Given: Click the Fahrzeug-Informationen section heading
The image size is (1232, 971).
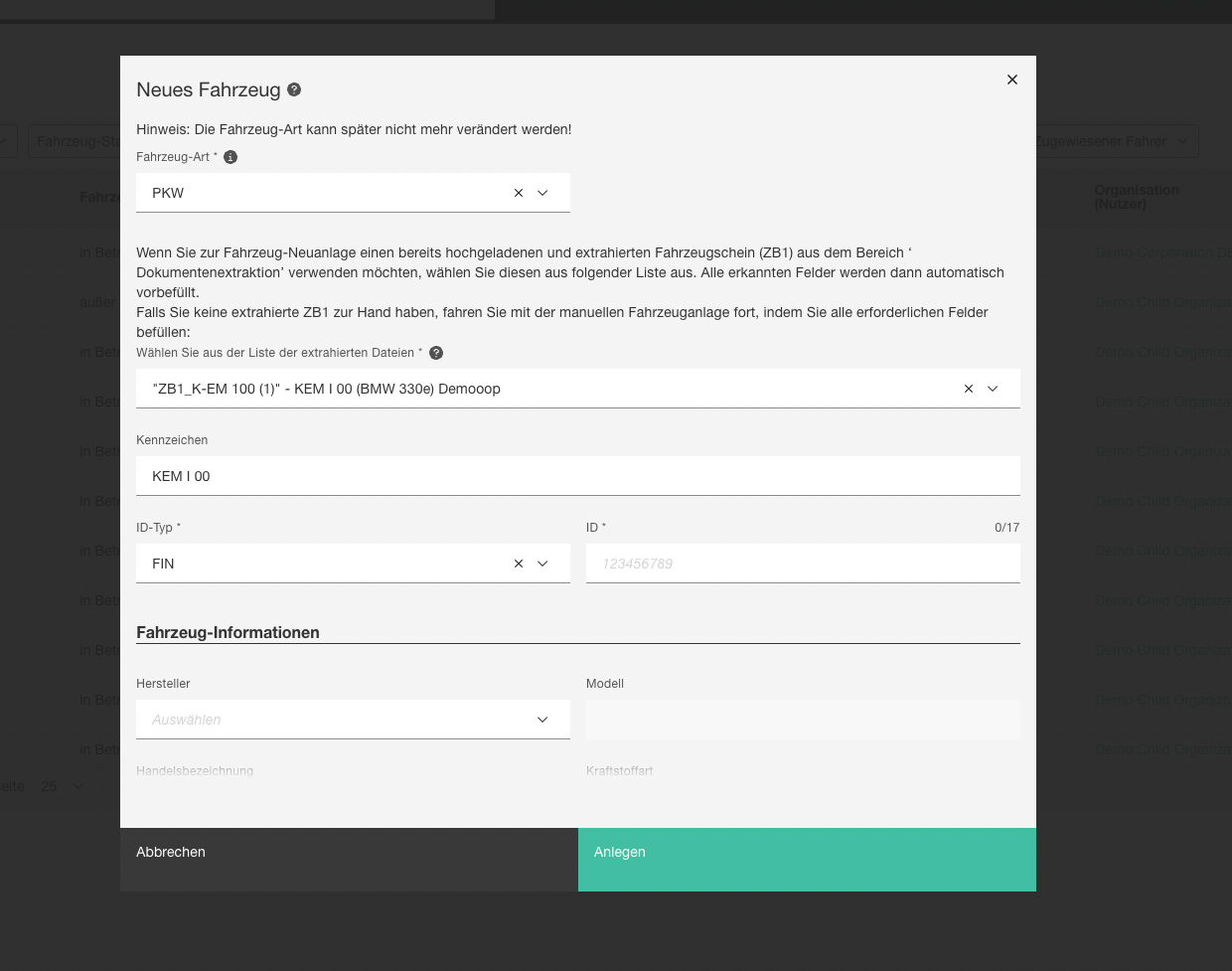Looking at the screenshot, I should 228,632.
